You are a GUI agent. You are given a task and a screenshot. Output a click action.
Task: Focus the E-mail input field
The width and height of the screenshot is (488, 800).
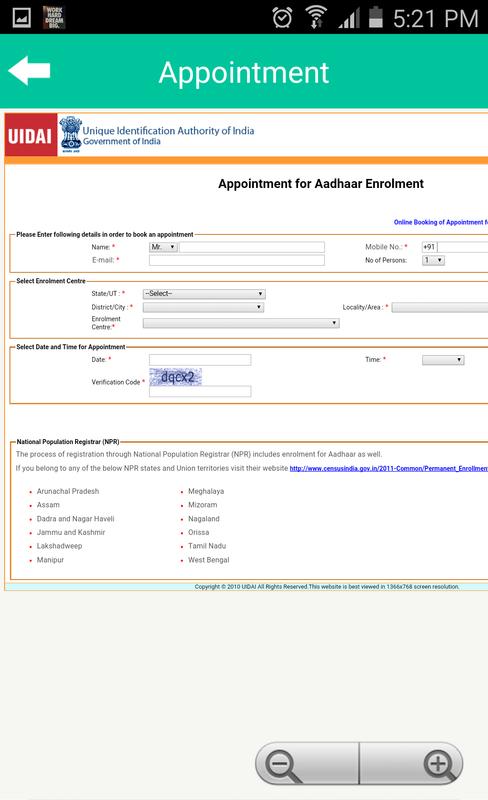pyautogui.click(x=237, y=260)
